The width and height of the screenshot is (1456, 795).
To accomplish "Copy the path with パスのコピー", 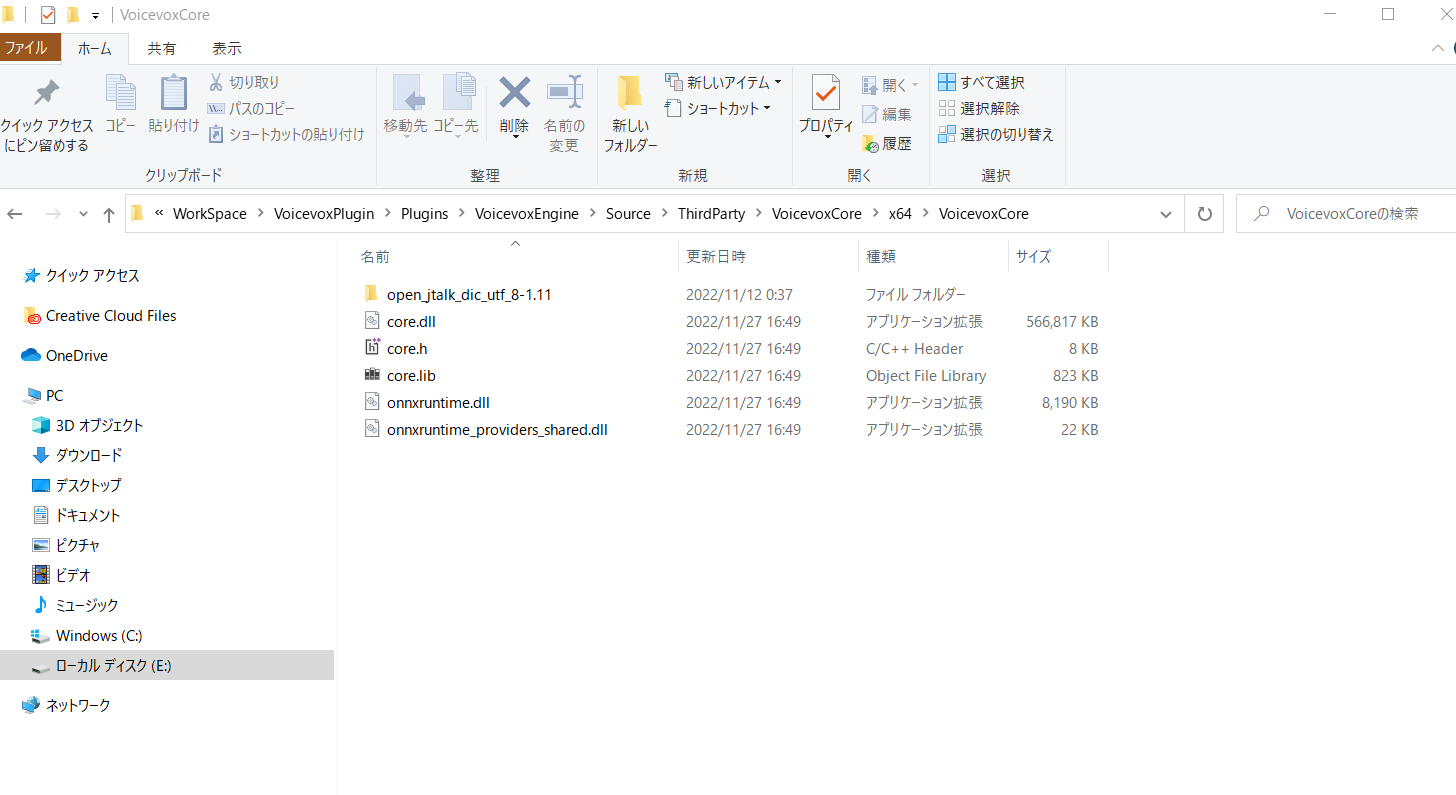I will tap(250, 108).
